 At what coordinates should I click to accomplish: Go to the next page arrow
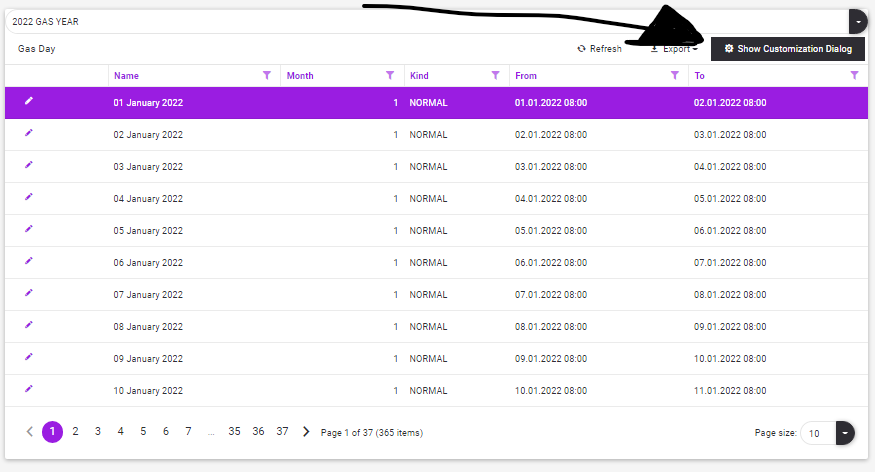click(306, 431)
